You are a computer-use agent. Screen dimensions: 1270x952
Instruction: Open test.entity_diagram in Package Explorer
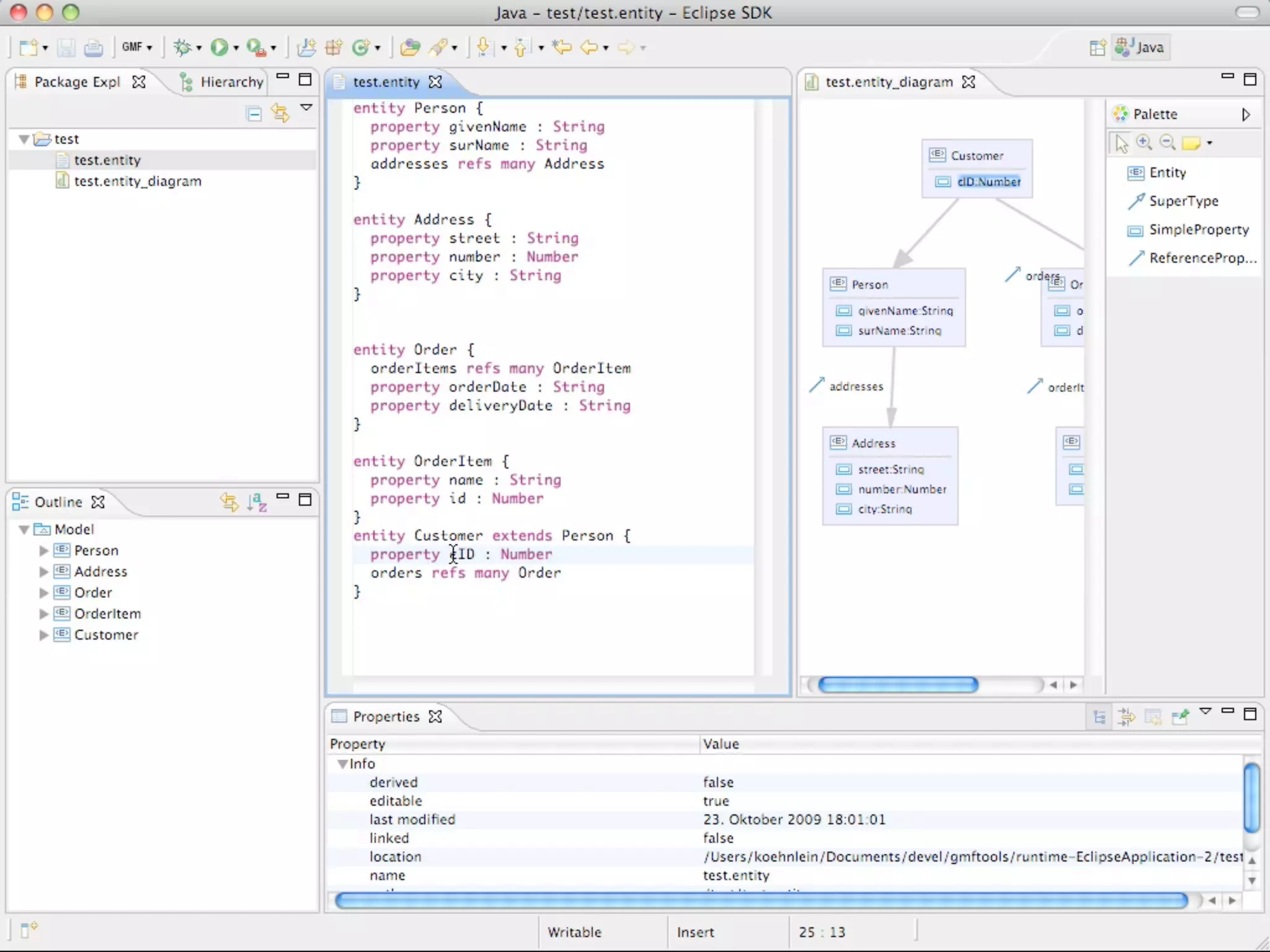pos(137,181)
